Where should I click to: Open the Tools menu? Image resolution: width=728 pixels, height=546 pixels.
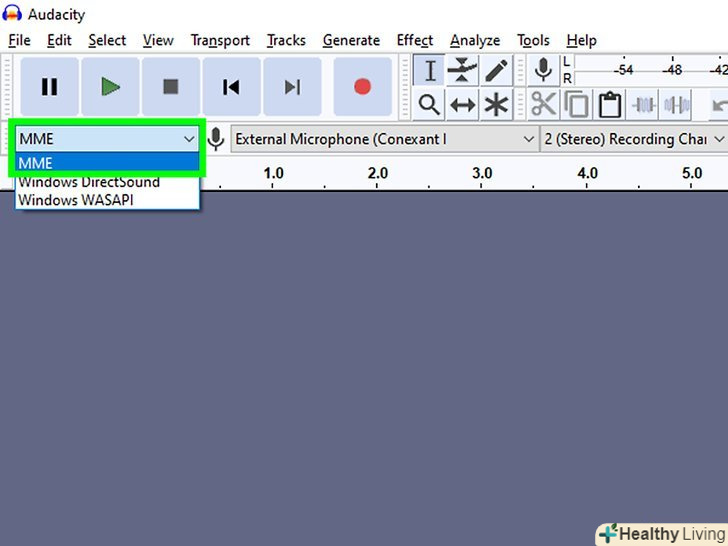coord(533,40)
